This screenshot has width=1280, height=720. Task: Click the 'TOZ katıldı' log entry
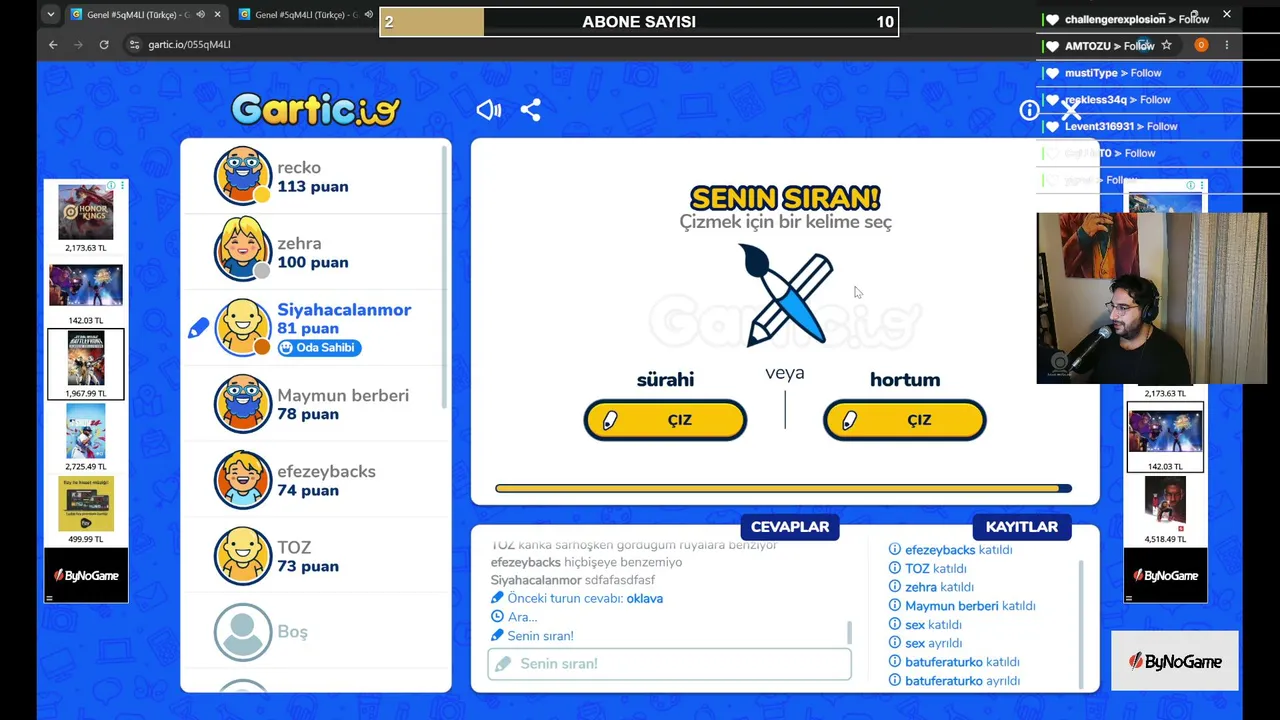(x=935, y=568)
